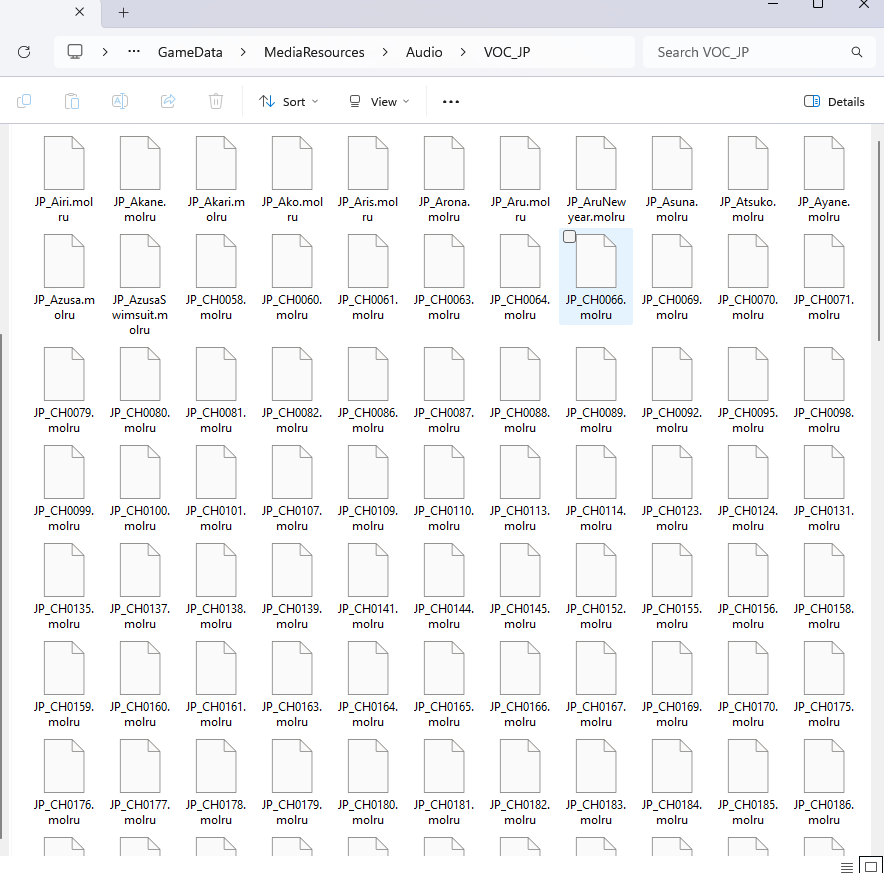Select file JP_CH0107.molru
The height and width of the screenshot is (873, 884).
[x=292, y=488]
